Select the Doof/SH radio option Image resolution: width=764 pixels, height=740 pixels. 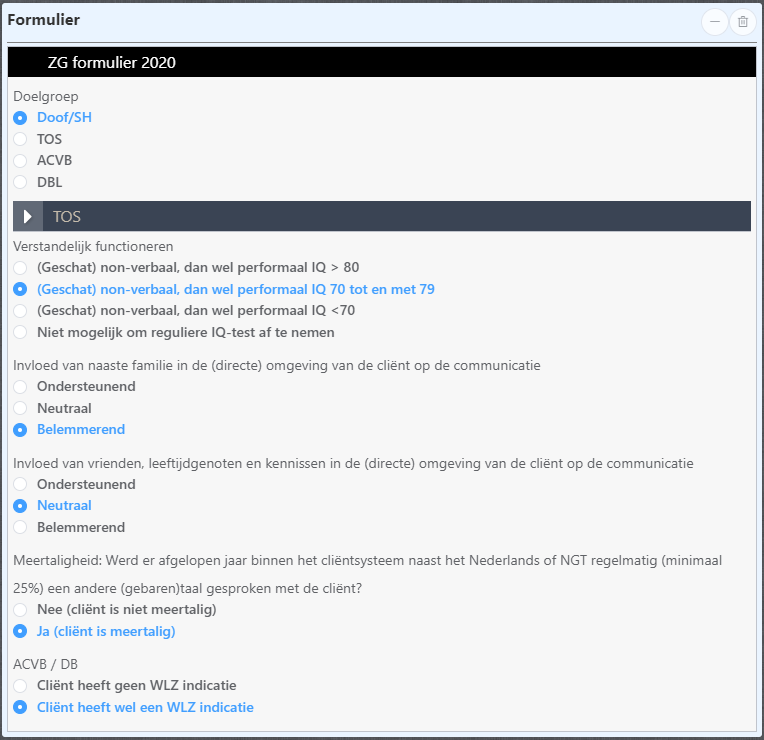(20, 117)
